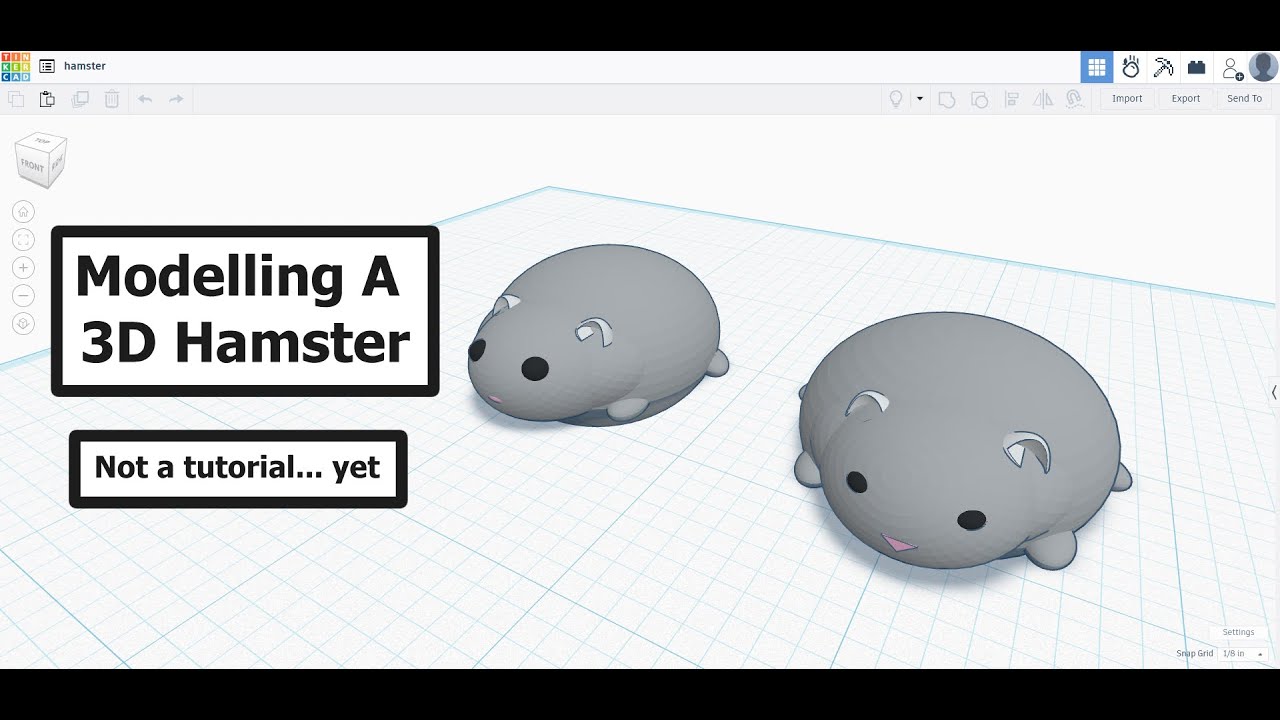
Task: Click the Delete trash can icon
Action: pos(112,99)
